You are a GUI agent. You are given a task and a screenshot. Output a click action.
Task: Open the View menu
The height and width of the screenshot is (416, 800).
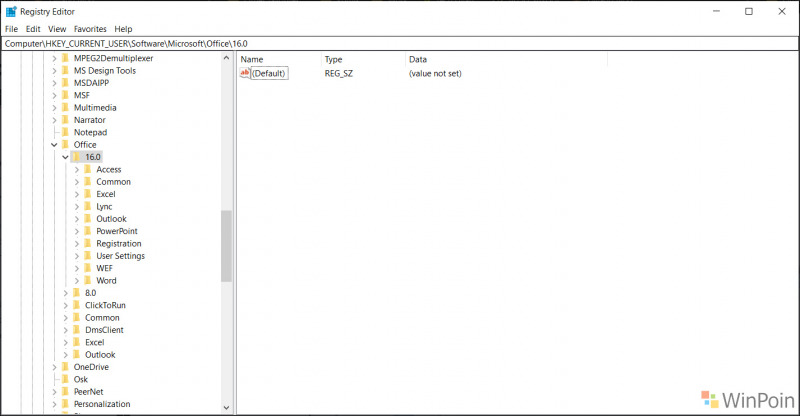57,29
